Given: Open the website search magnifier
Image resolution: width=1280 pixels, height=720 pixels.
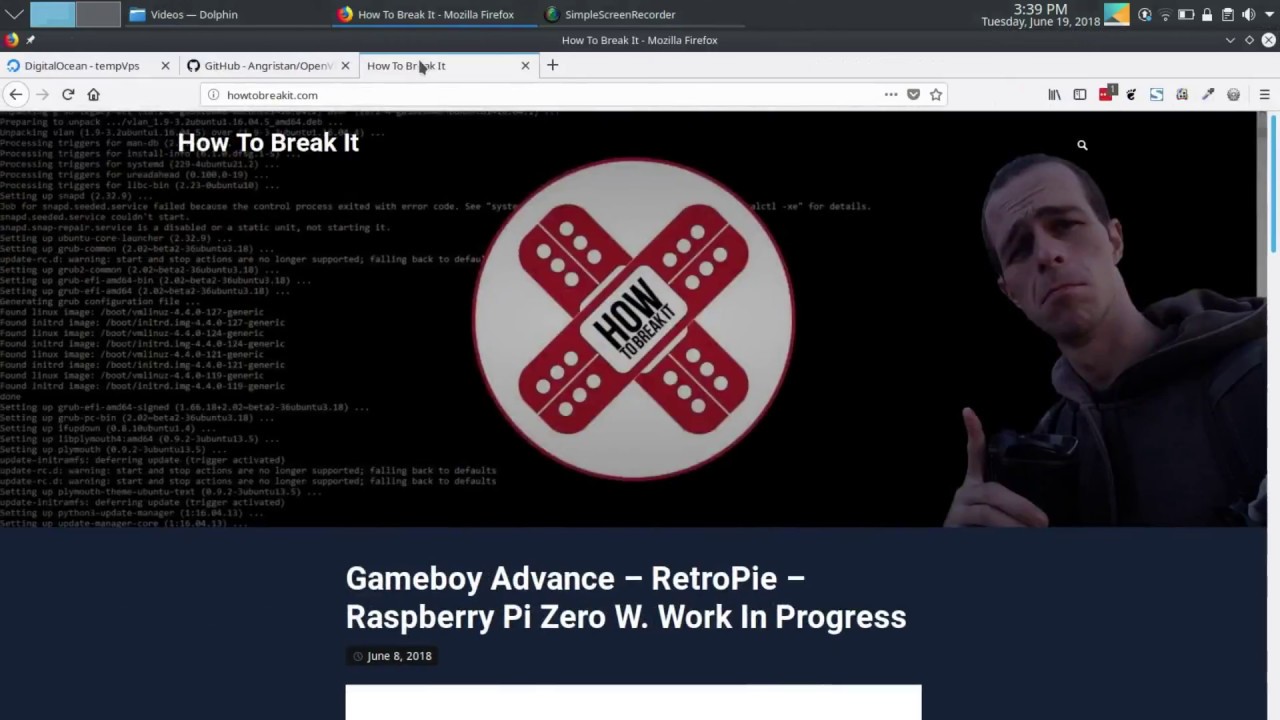Looking at the screenshot, I should coord(1082,145).
